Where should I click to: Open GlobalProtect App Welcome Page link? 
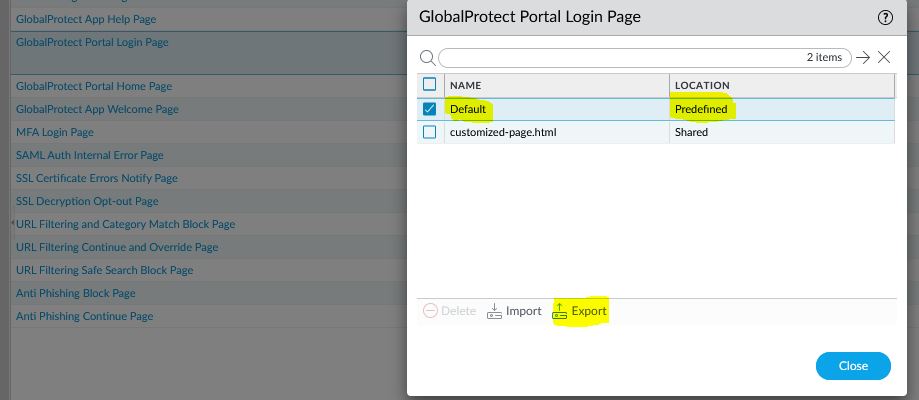tap(97, 109)
